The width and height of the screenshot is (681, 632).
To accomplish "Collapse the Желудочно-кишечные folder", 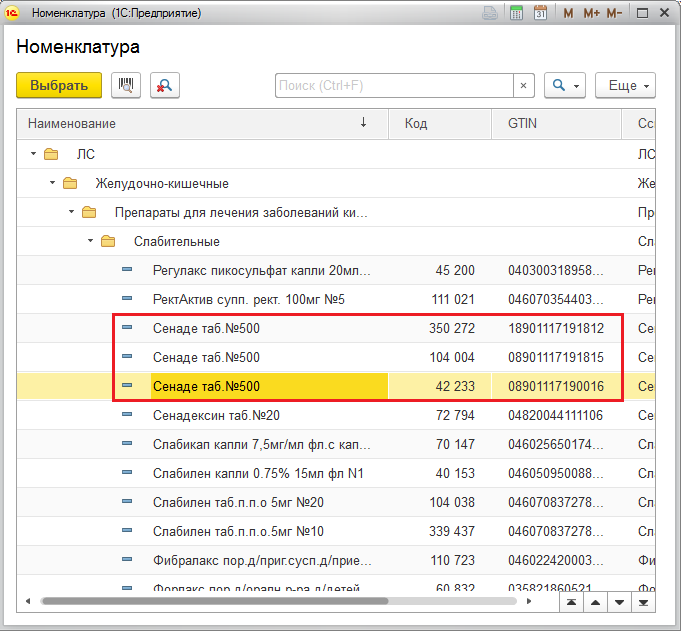I will click(52, 184).
